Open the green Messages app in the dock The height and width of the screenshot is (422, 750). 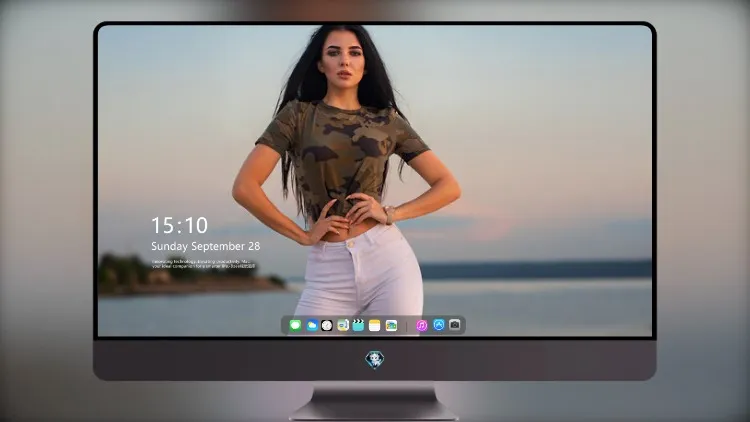click(x=295, y=325)
